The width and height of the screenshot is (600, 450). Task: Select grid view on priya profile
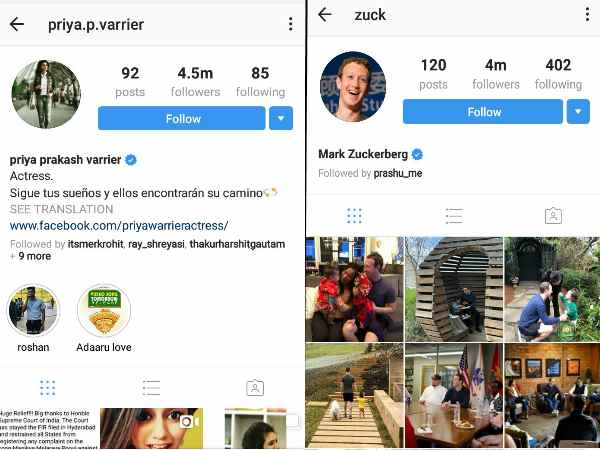click(47, 388)
